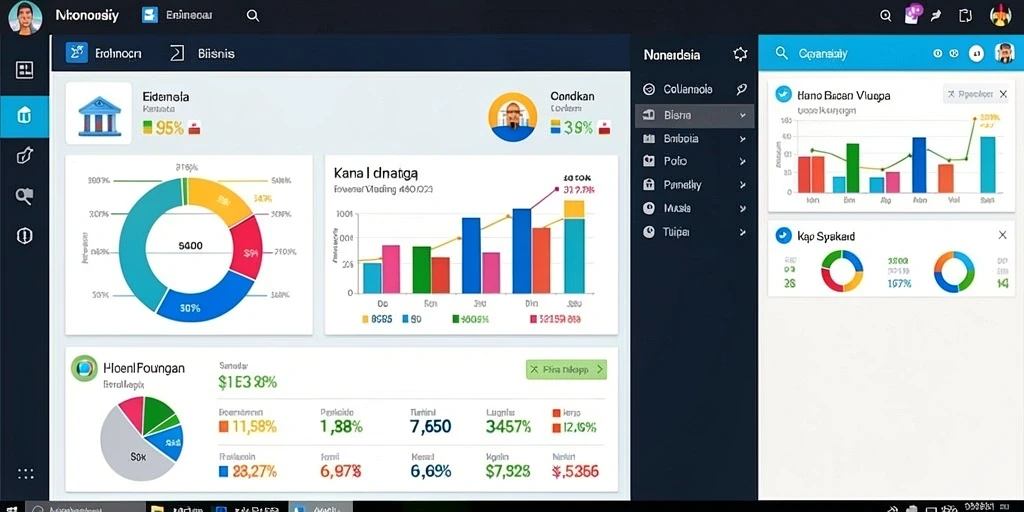The height and width of the screenshot is (512, 1024).
Task: Open the bank building icon tile
Action: point(99,114)
